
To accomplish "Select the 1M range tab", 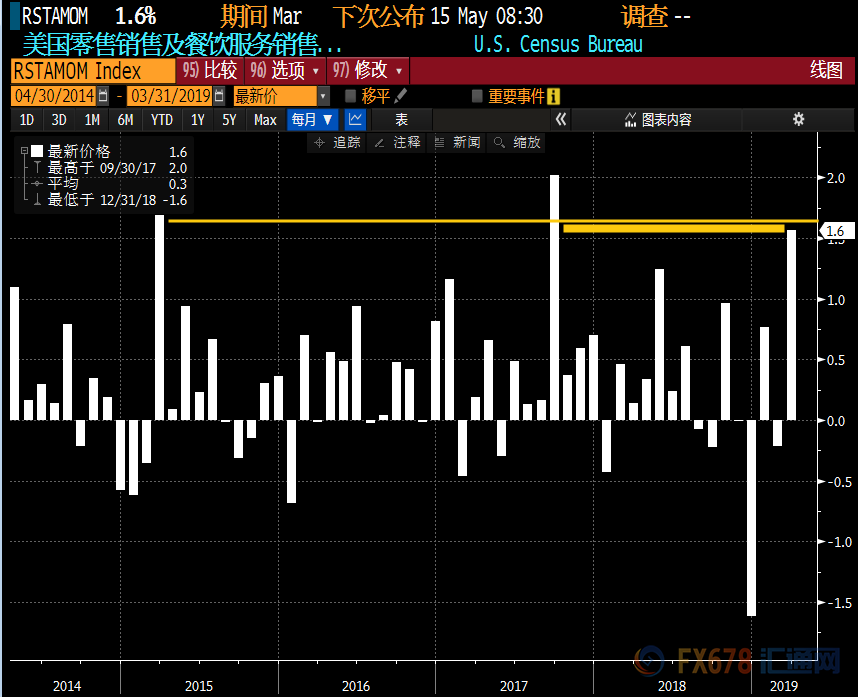I will click(x=92, y=119).
